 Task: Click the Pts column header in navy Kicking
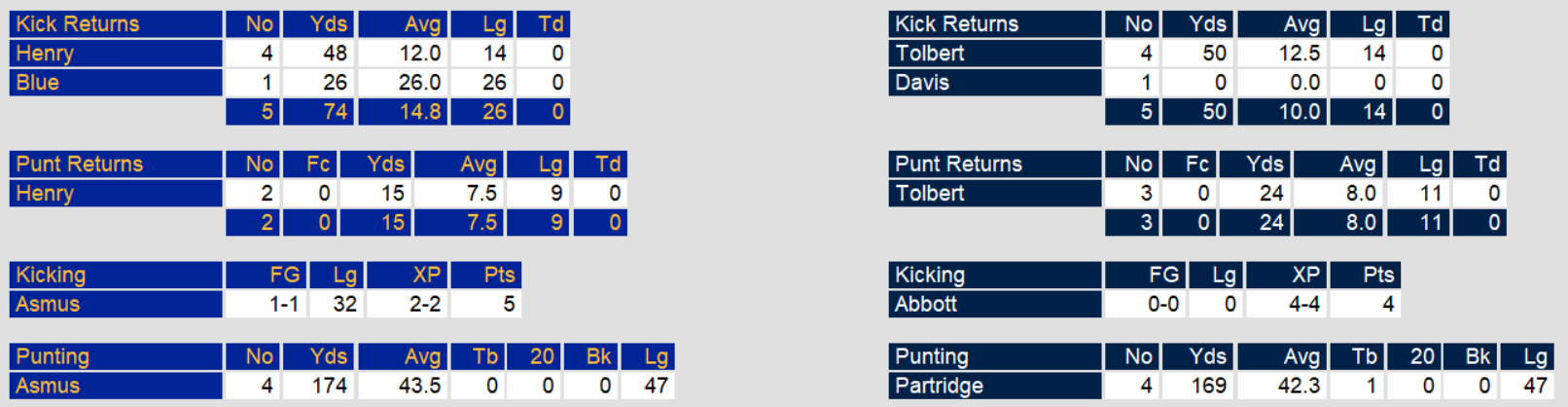[1377, 276]
